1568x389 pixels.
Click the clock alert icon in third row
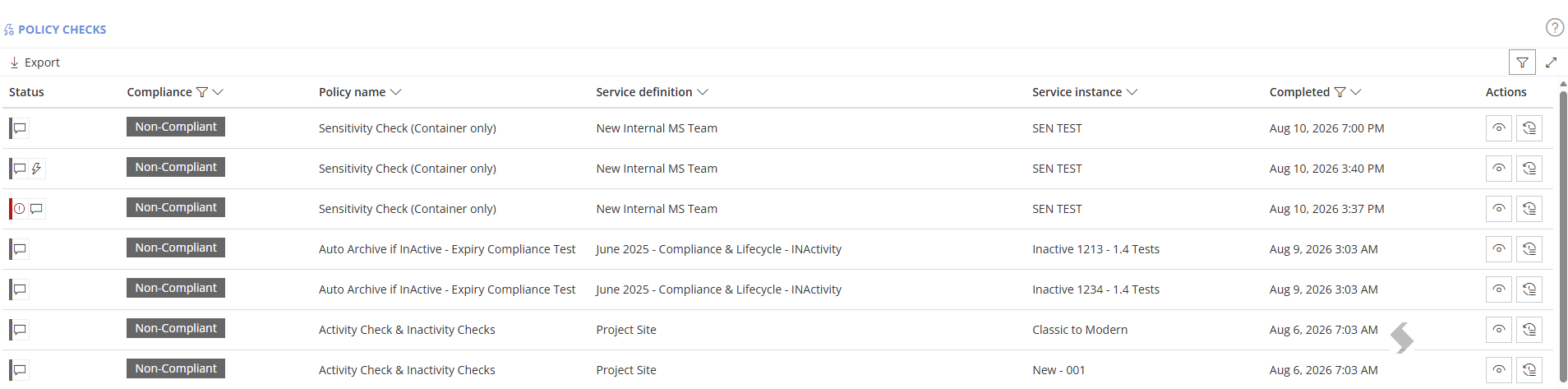[x=20, y=209]
